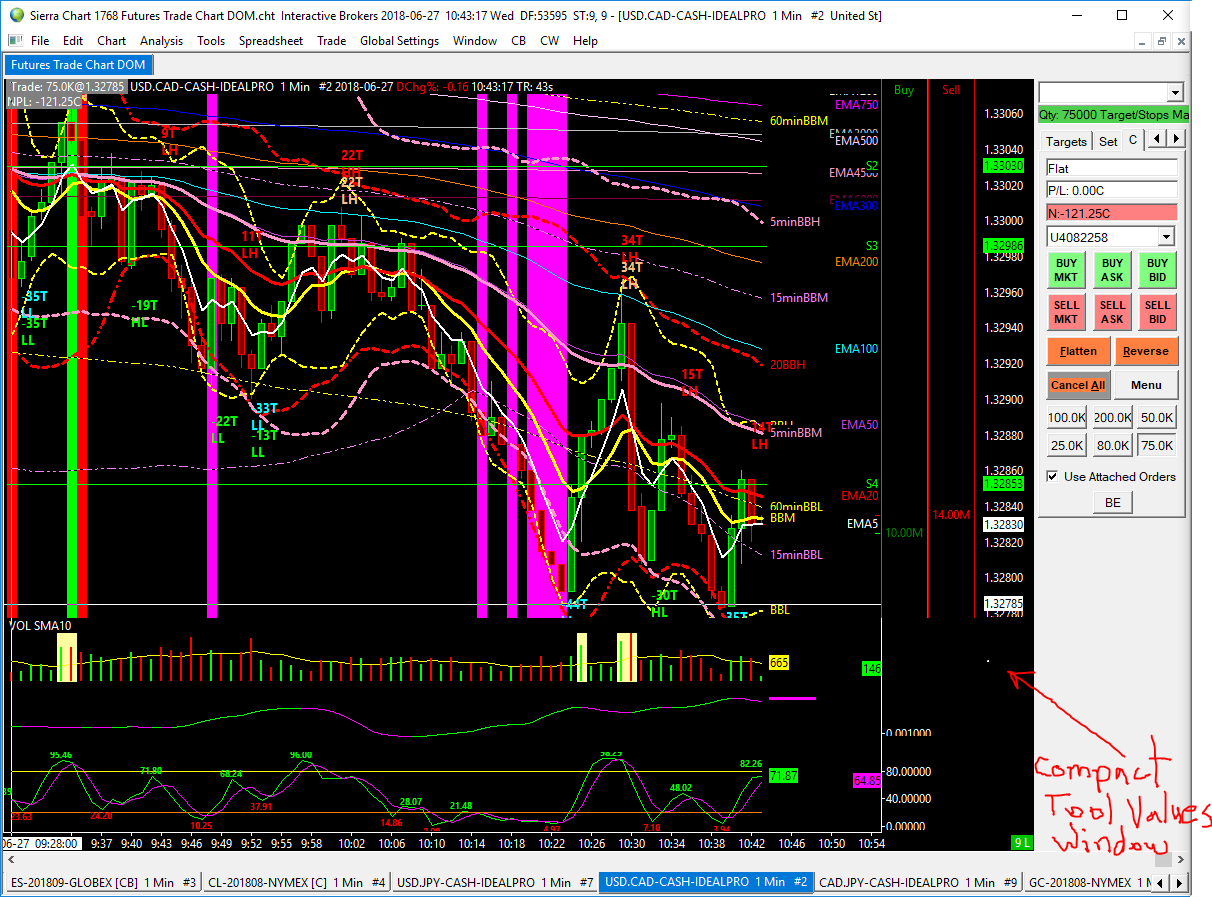Switch to CL-201808-NYMEX chart tab
Viewport: 1212px width, 897px height.
point(297,882)
